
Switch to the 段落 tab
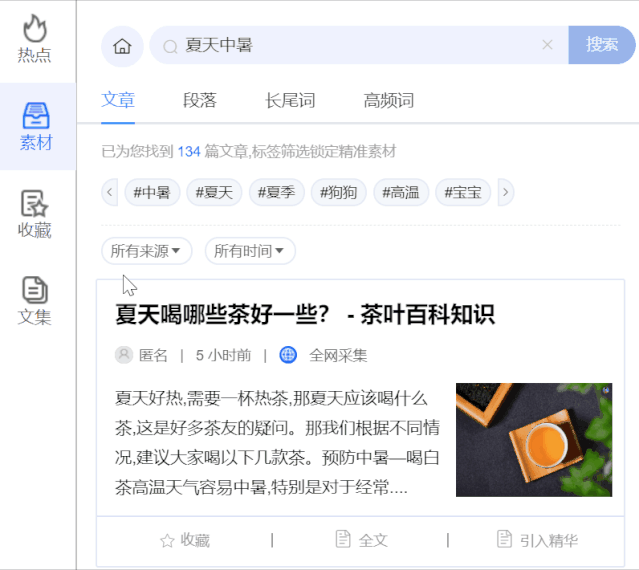coord(200,100)
